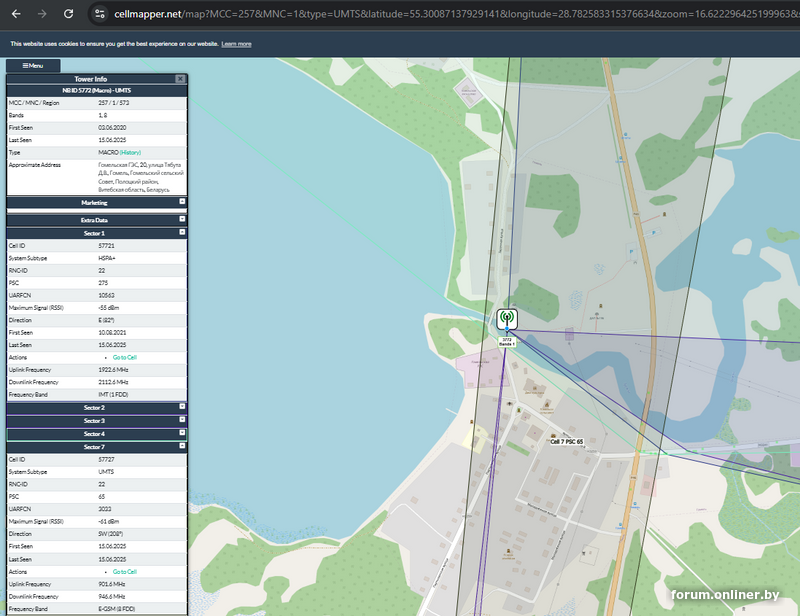Expand the Sector 3 section

(182, 420)
